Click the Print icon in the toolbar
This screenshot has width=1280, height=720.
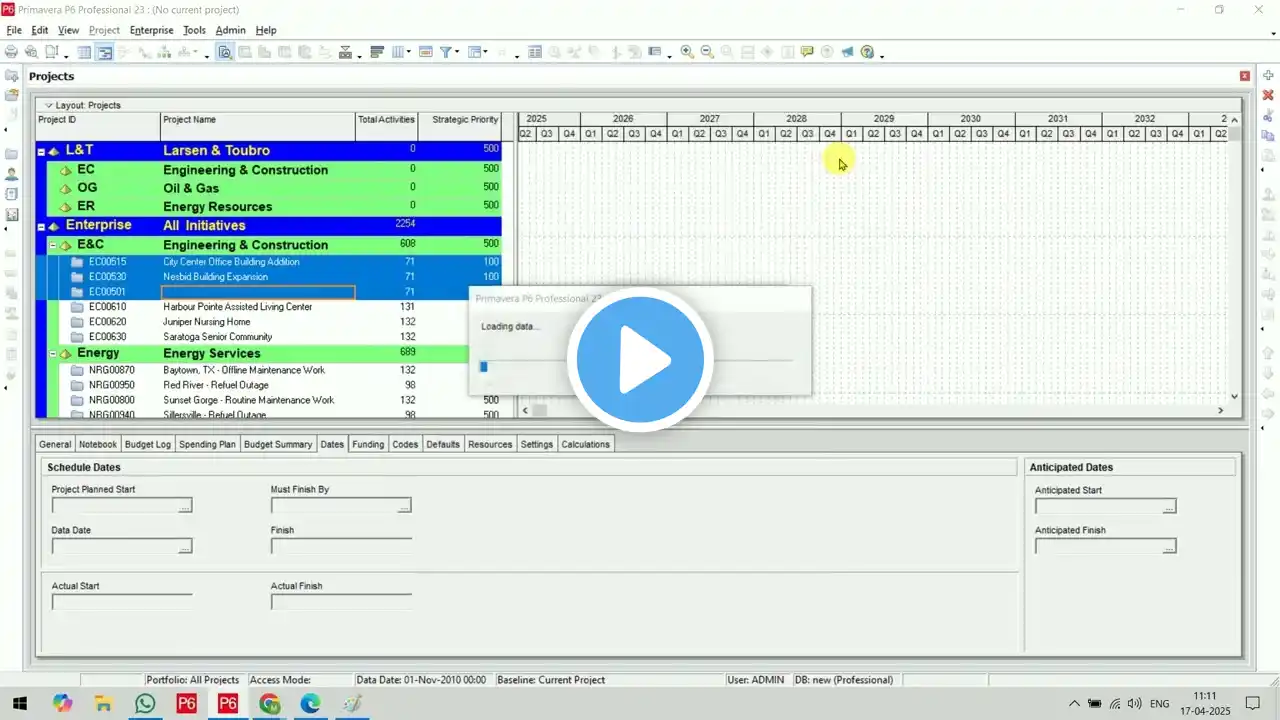tap(12, 52)
